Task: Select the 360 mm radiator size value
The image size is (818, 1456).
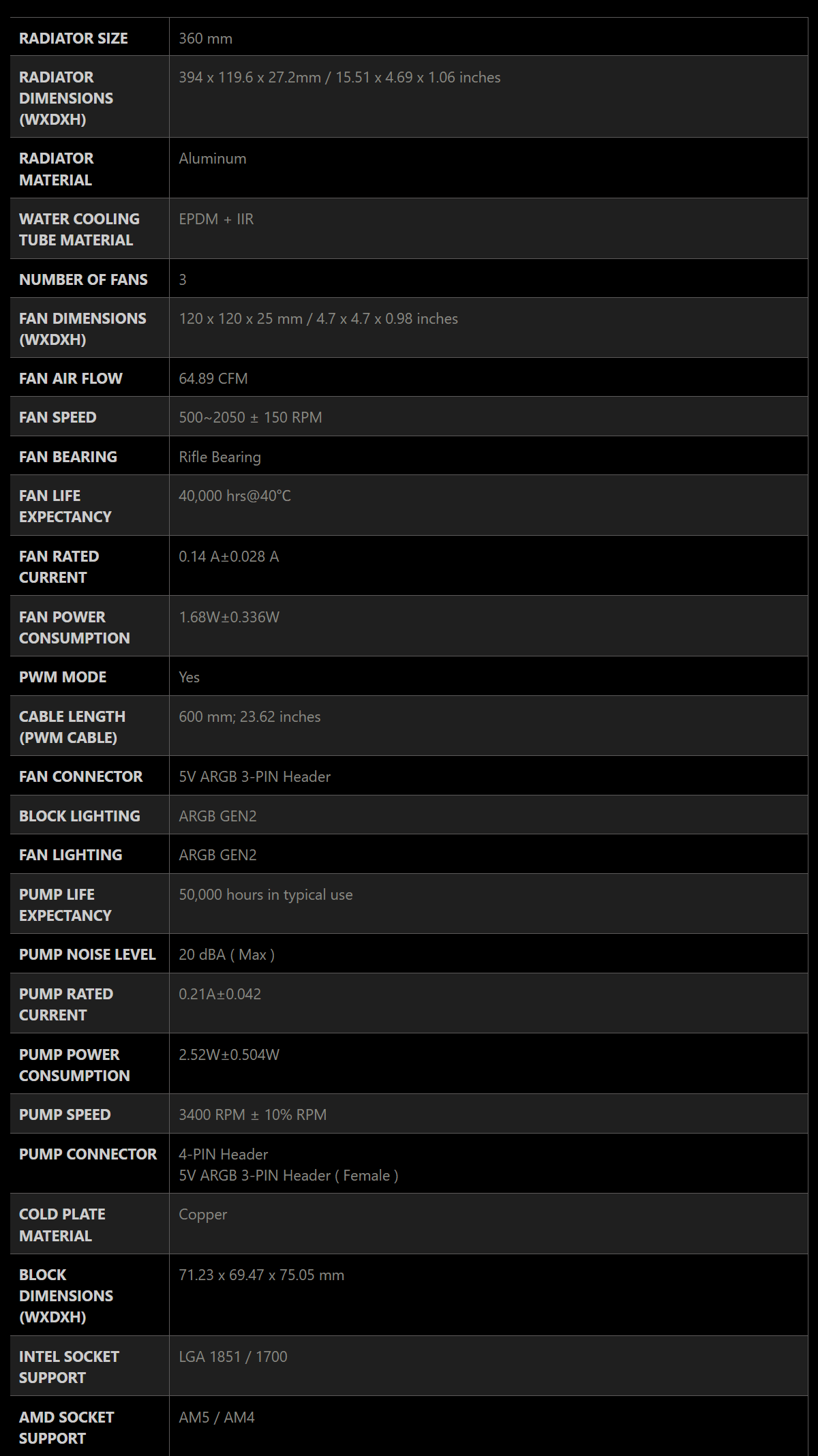Action: [205, 38]
